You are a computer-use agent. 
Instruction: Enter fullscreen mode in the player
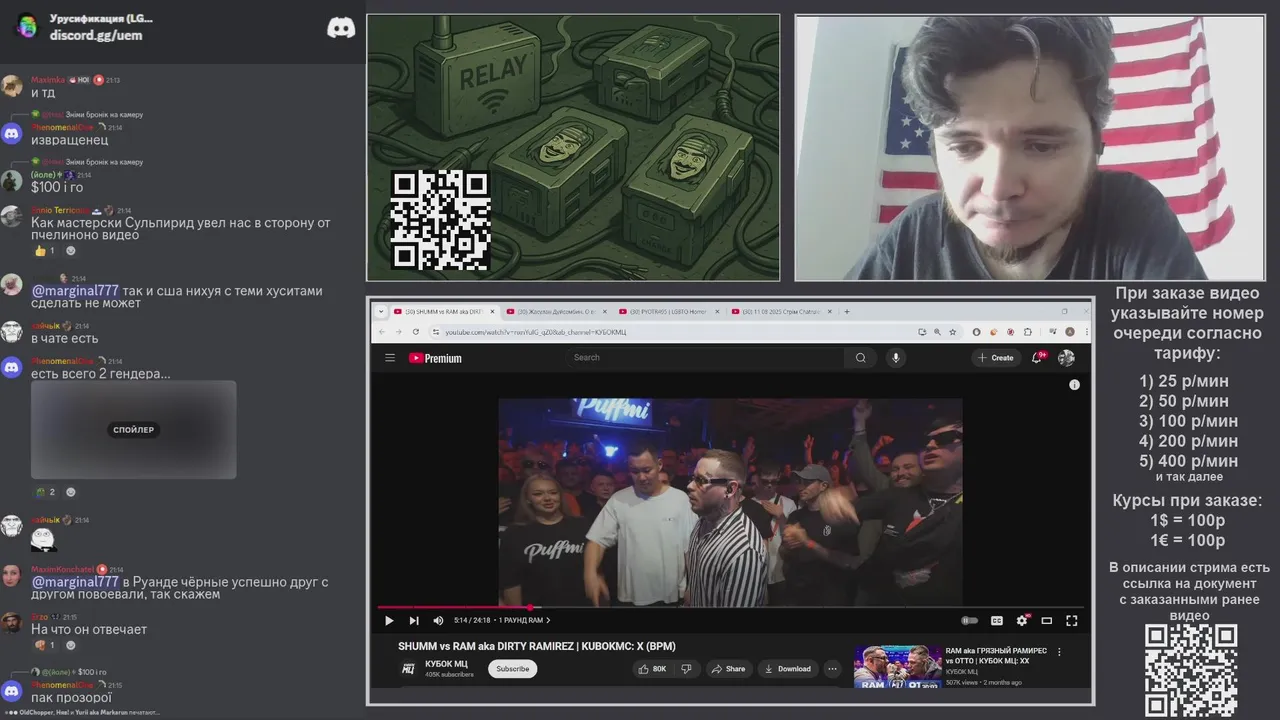pyautogui.click(x=1072, y=620)
